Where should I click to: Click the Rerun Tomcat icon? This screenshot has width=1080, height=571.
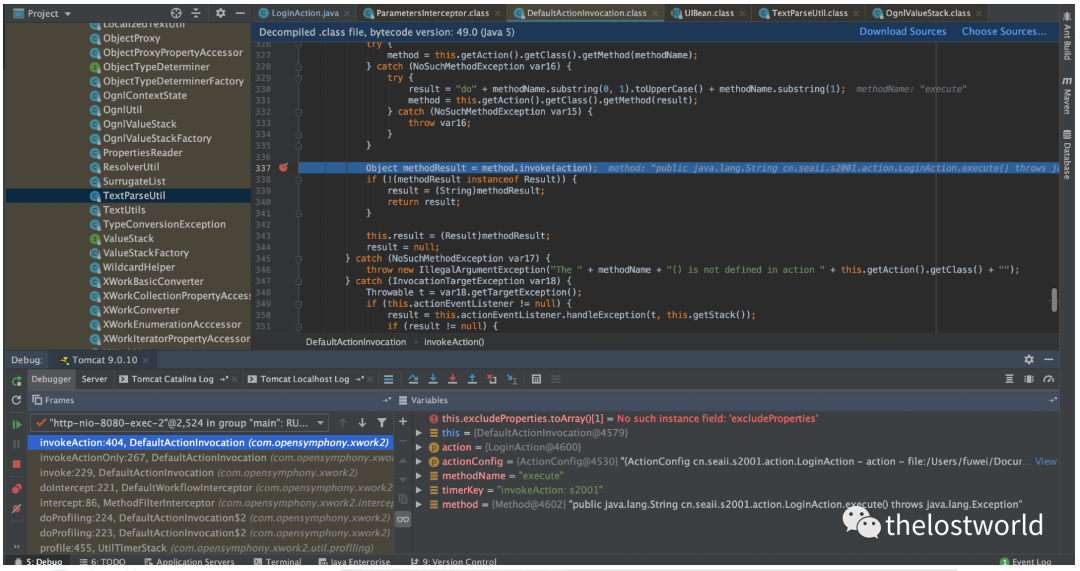[17, 380]
